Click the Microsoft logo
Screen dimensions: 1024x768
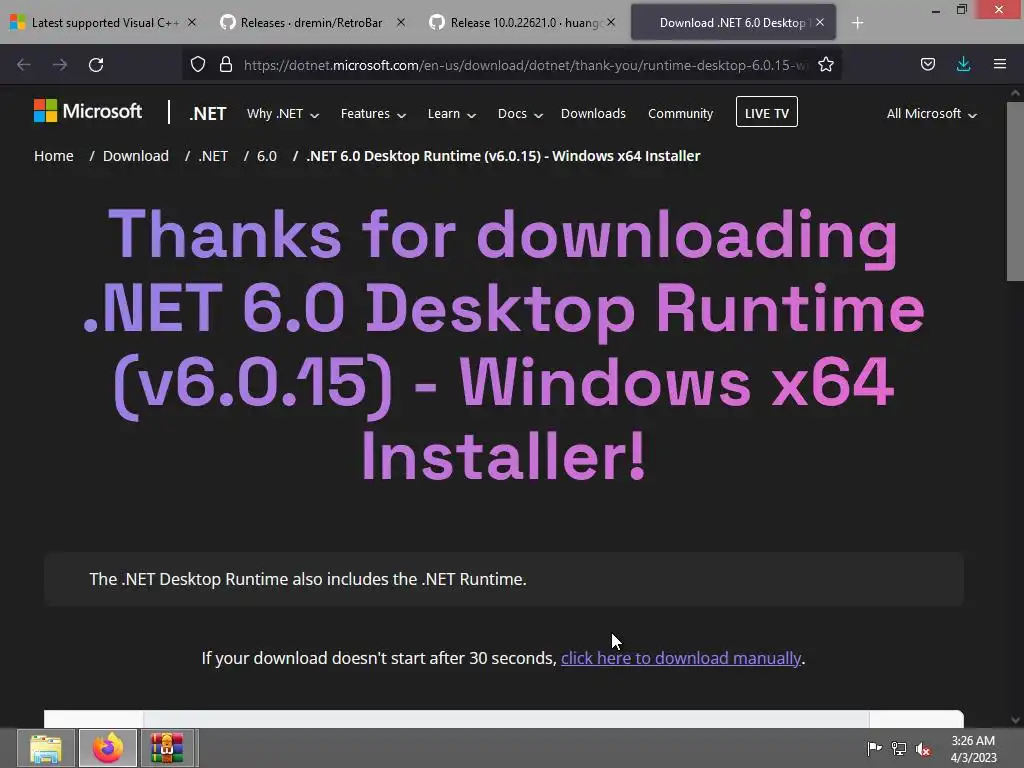[x=88, y=111]
